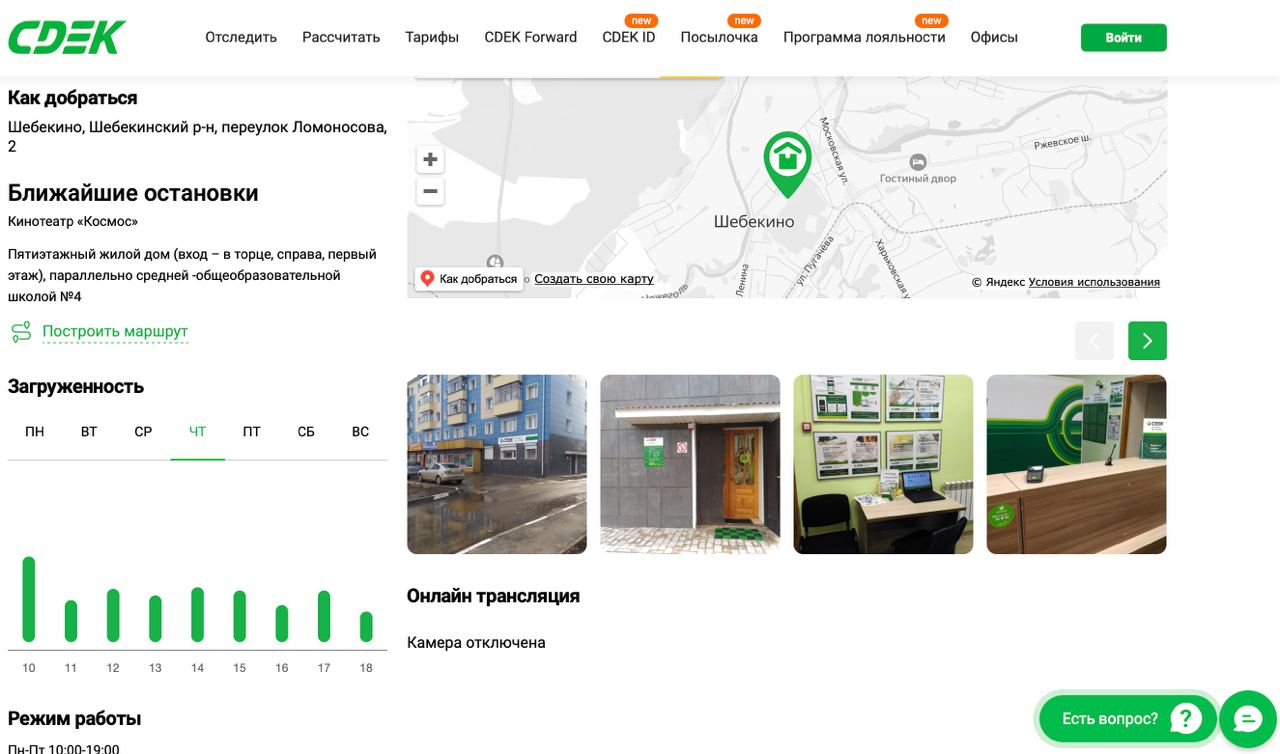This screenshot has height=754, width=1280.
Task: Open the Отследить menu item
Action: pos(241,37)
